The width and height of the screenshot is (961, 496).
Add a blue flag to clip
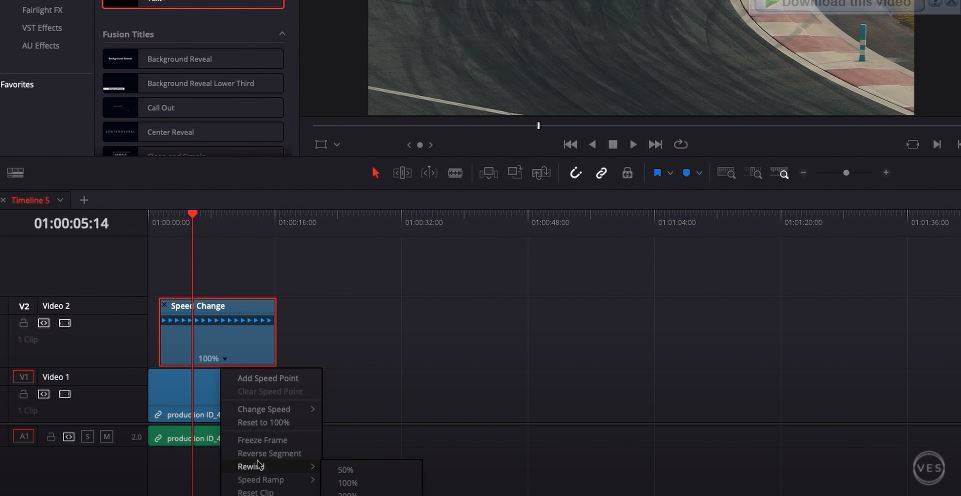click(x=657, y=173)
